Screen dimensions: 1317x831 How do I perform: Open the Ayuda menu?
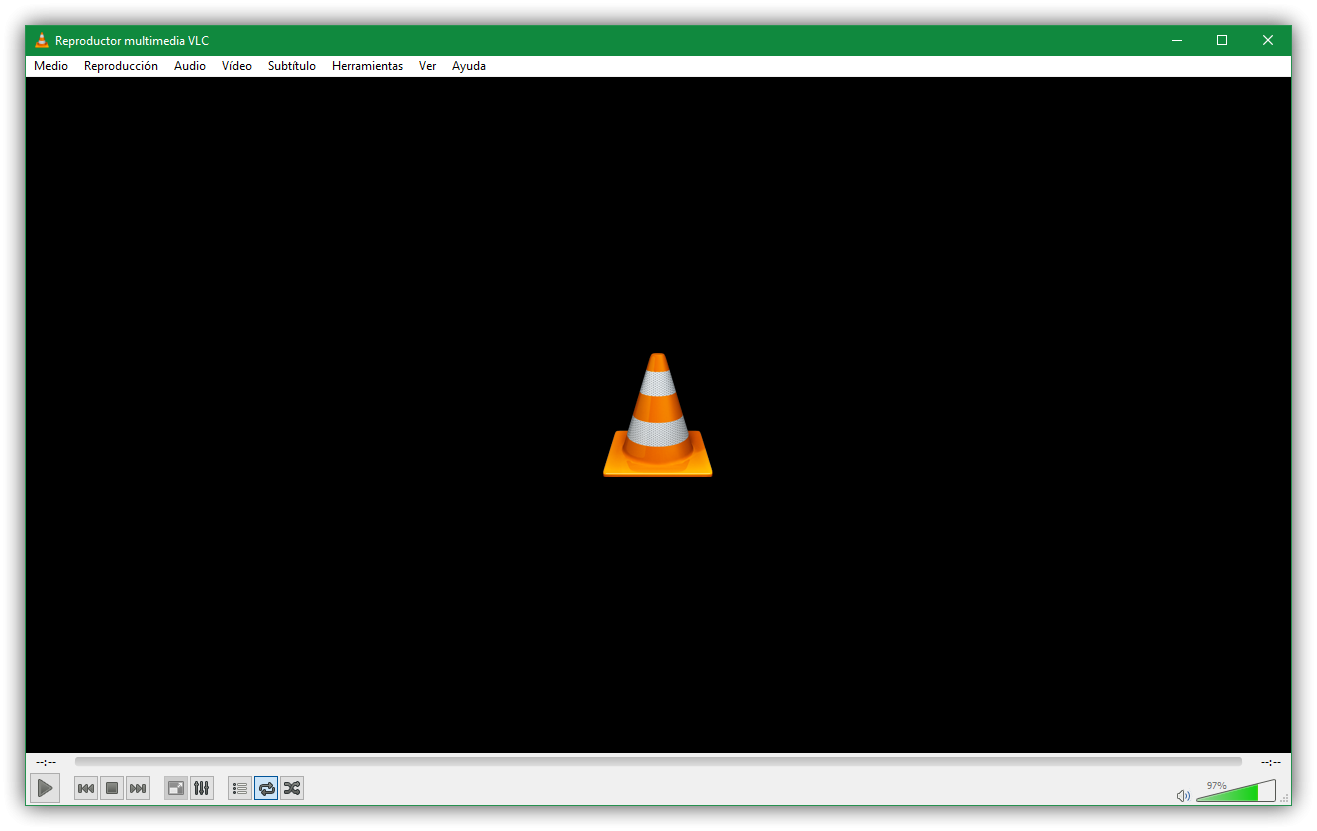click(469, 66)
